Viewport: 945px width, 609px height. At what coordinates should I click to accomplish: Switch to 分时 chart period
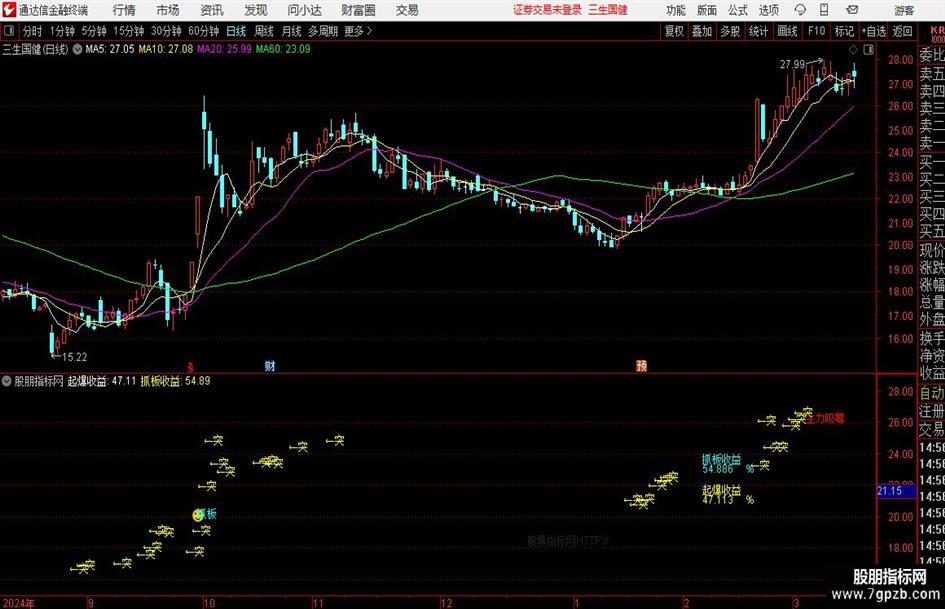click(x=33, y=31)
